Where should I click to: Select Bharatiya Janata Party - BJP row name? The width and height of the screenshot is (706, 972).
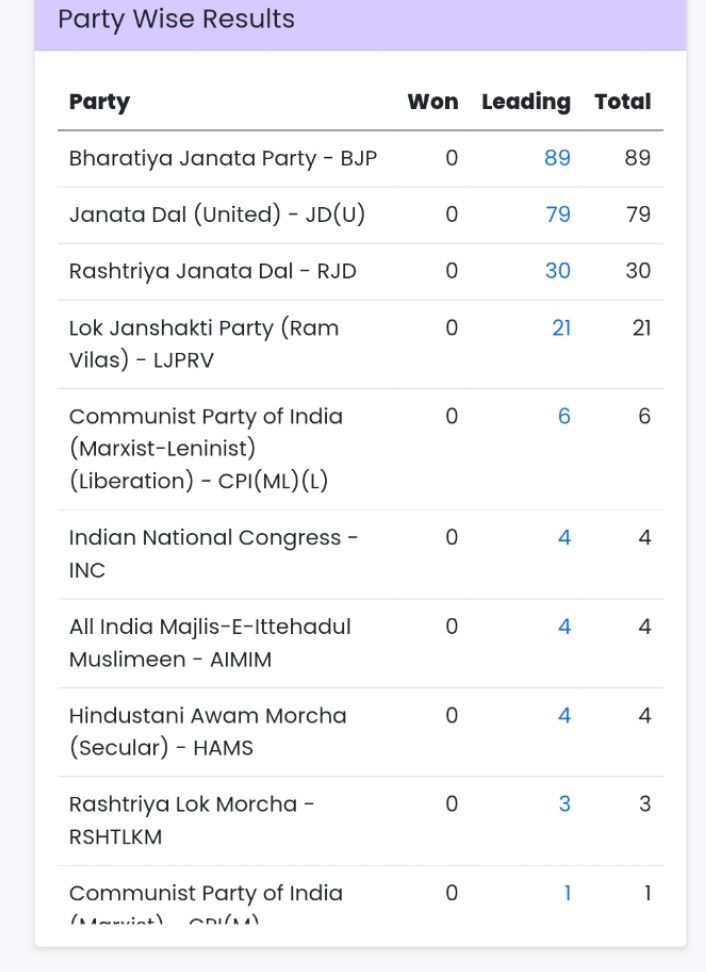pos(223,158)
